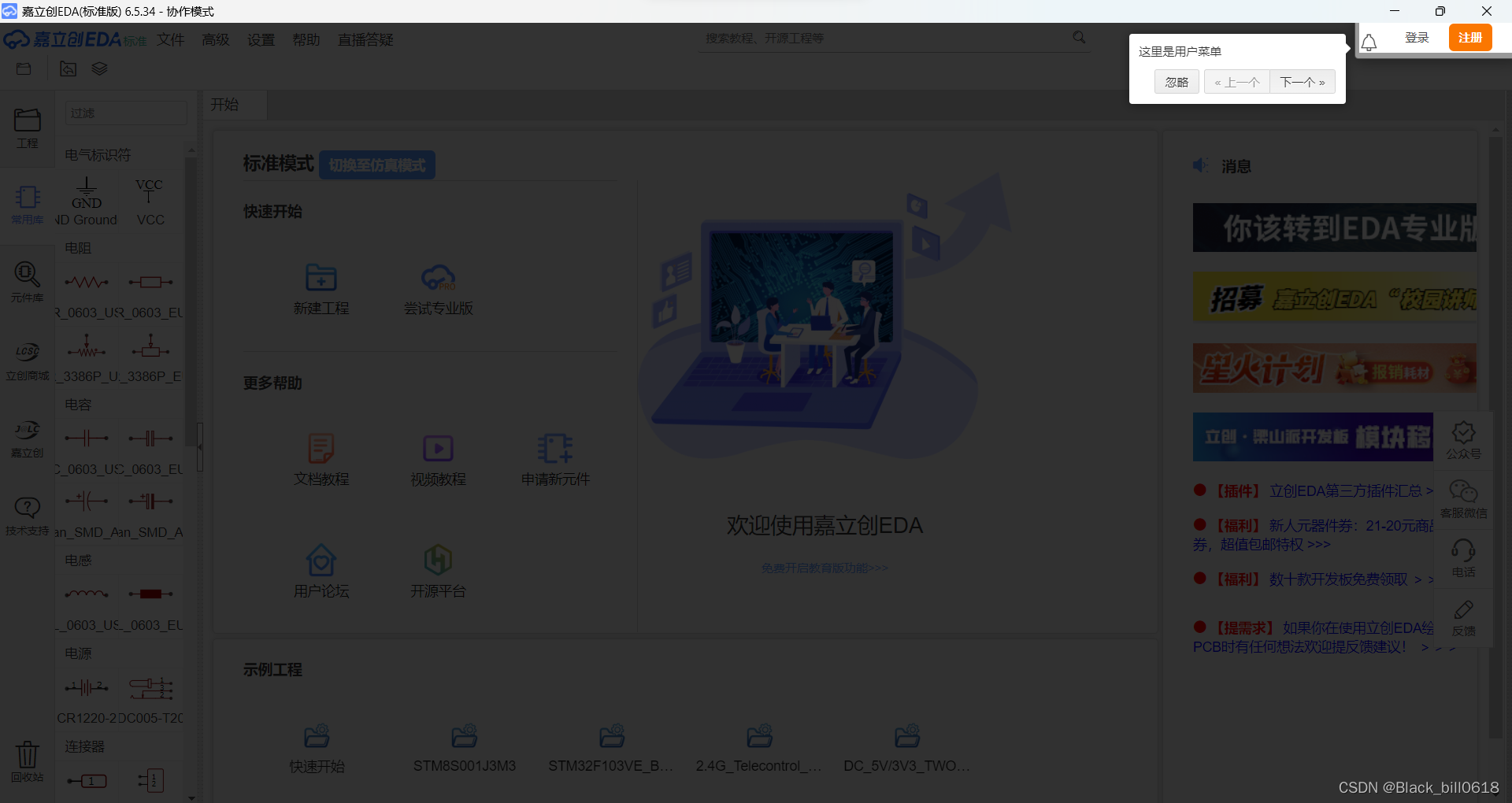This screenshot has height=803, width=1512.
Task: Open the DC_5V/3V3_TWO example project
Action: (907, 749)
